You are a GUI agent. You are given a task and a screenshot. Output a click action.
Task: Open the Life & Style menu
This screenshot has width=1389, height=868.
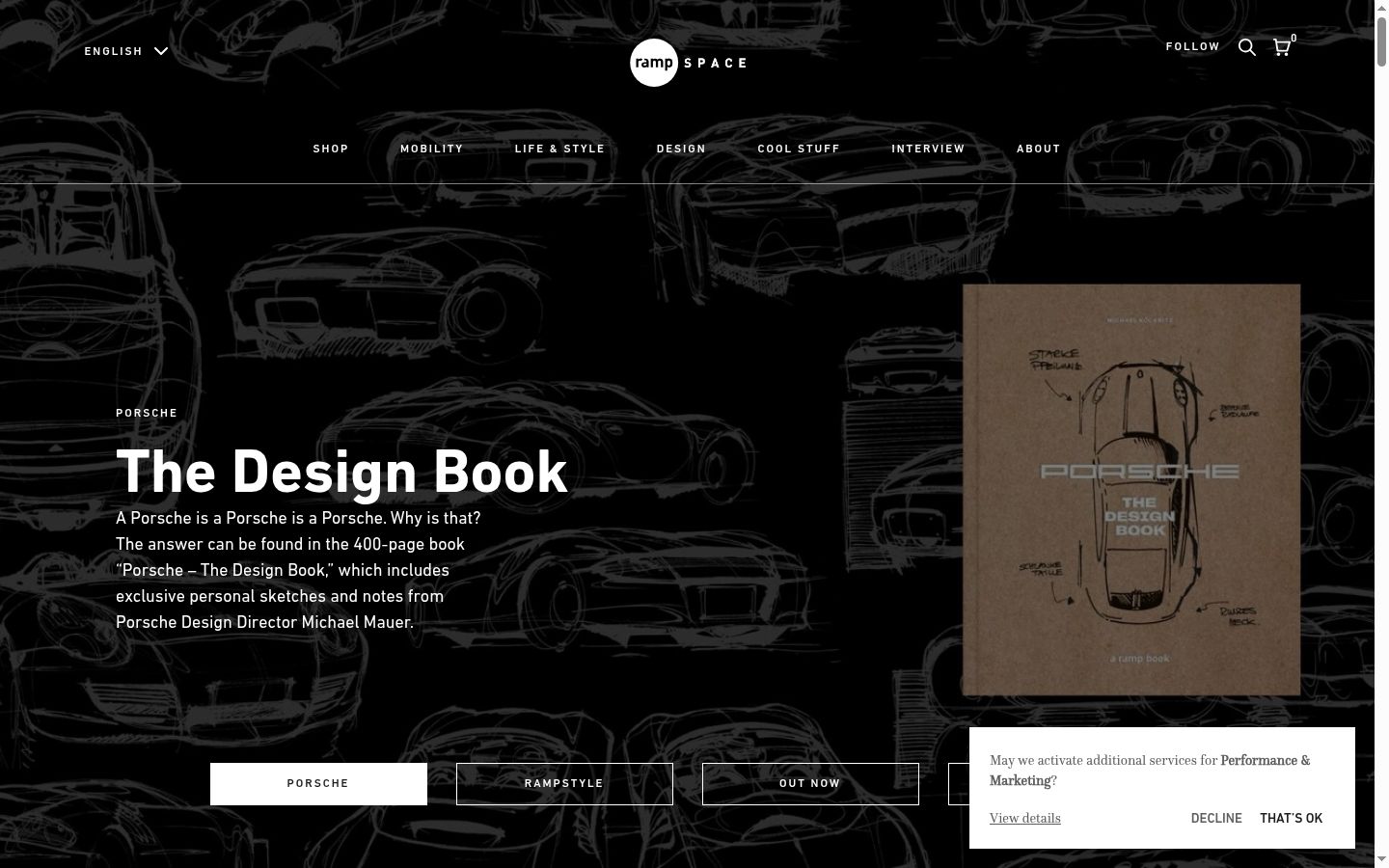coord(559,149)
